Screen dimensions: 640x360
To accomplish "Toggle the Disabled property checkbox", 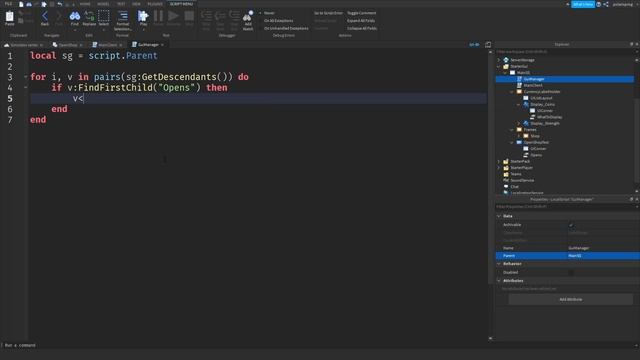I will pos(571,272).
